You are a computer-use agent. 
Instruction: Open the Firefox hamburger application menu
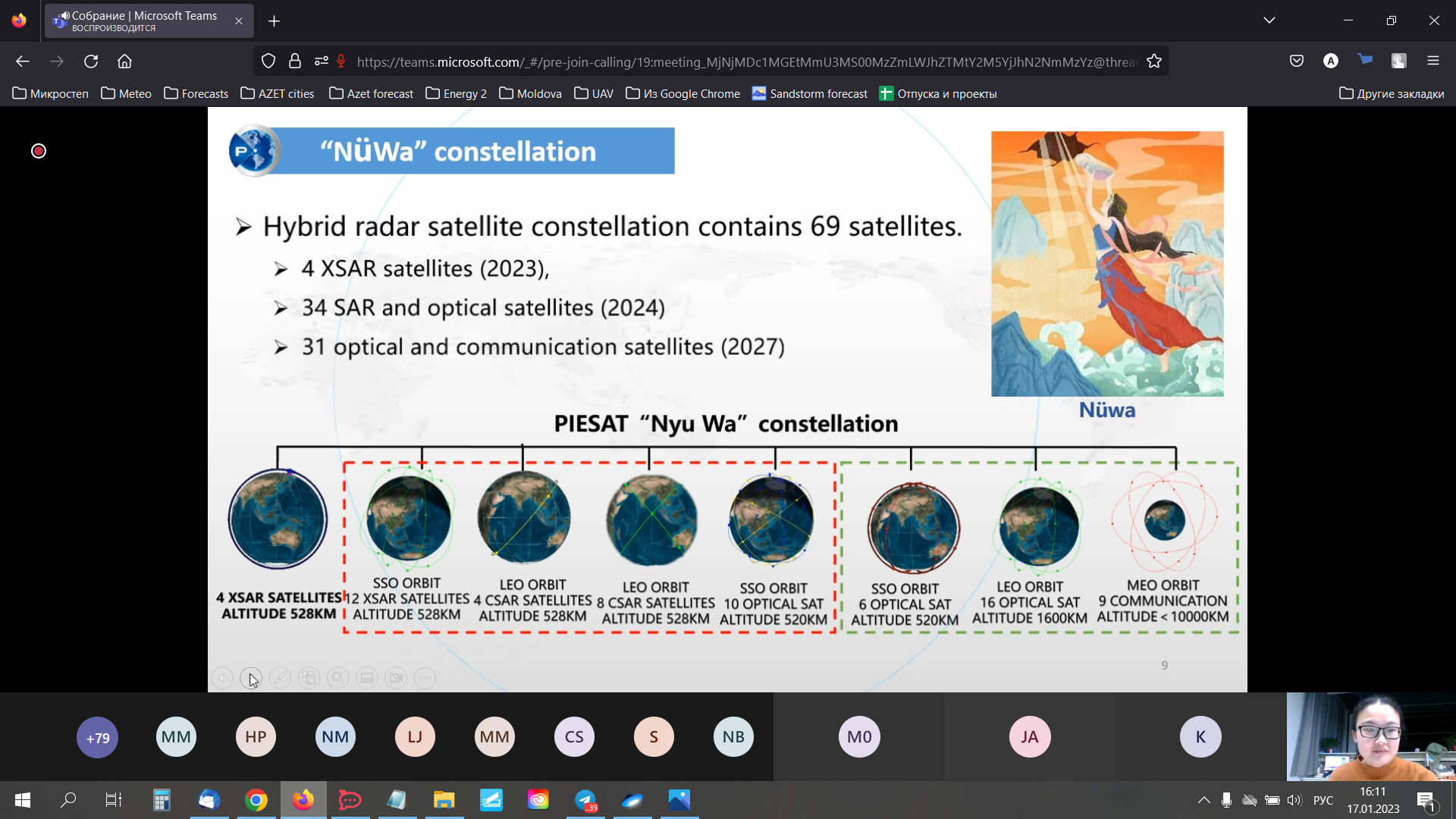1432,61
